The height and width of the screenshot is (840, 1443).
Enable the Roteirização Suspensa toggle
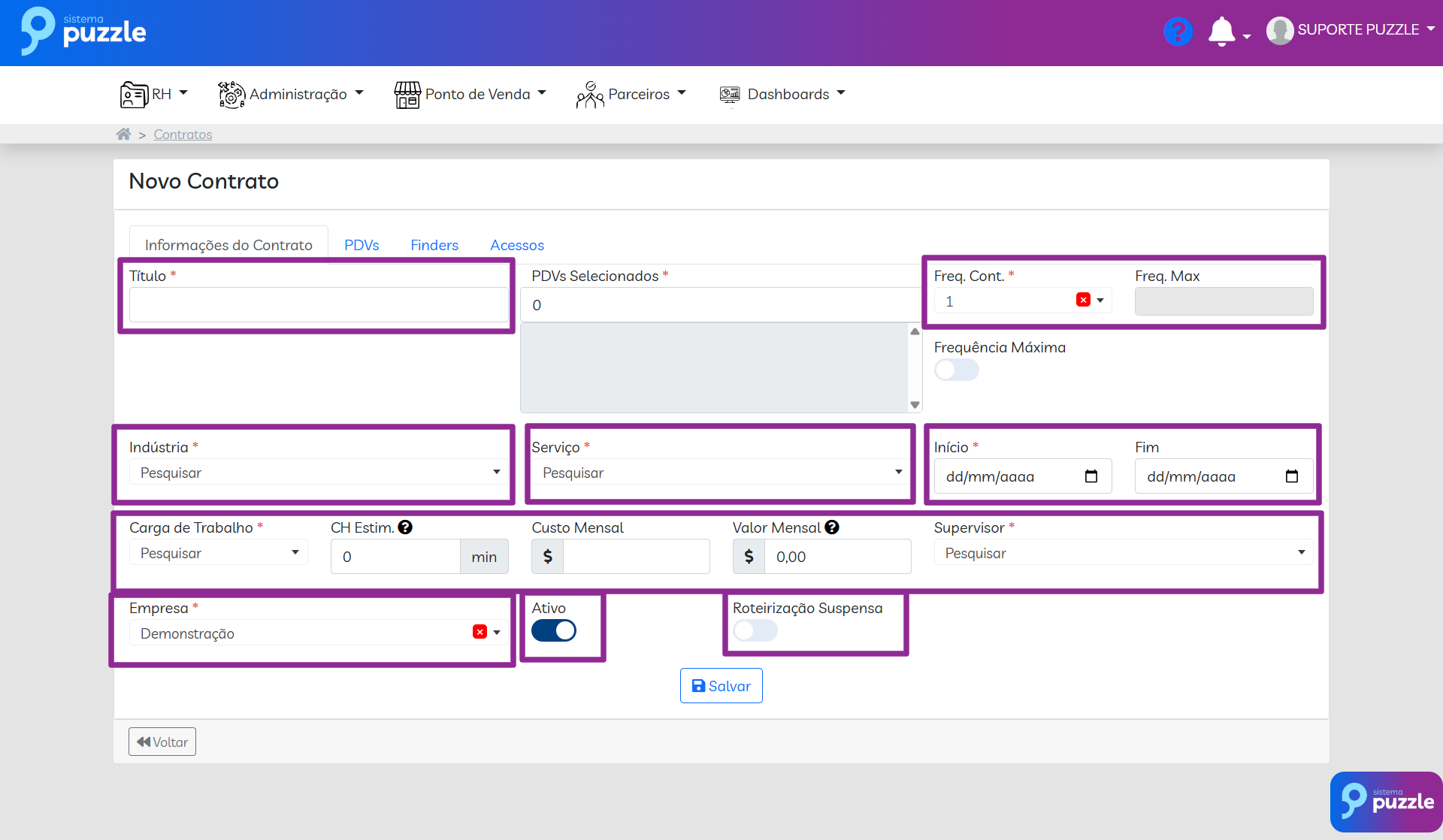[755, 630]
